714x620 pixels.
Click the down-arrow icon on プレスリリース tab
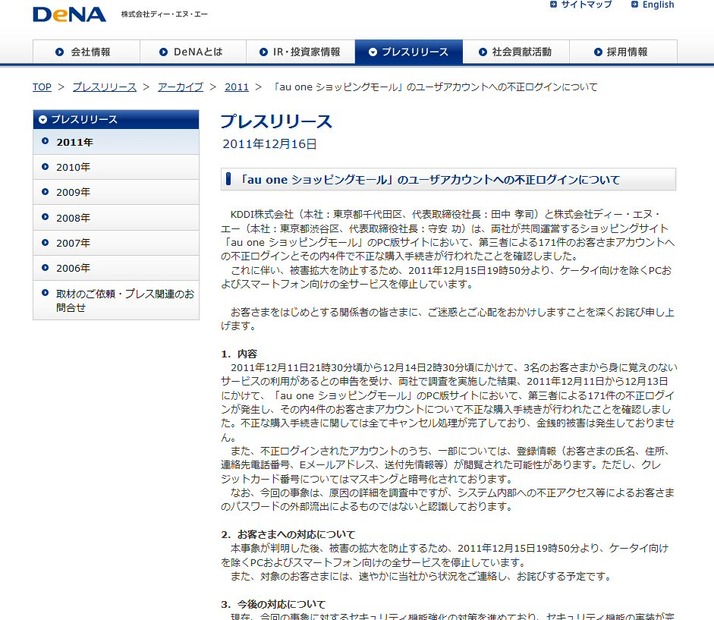(372, 52)
